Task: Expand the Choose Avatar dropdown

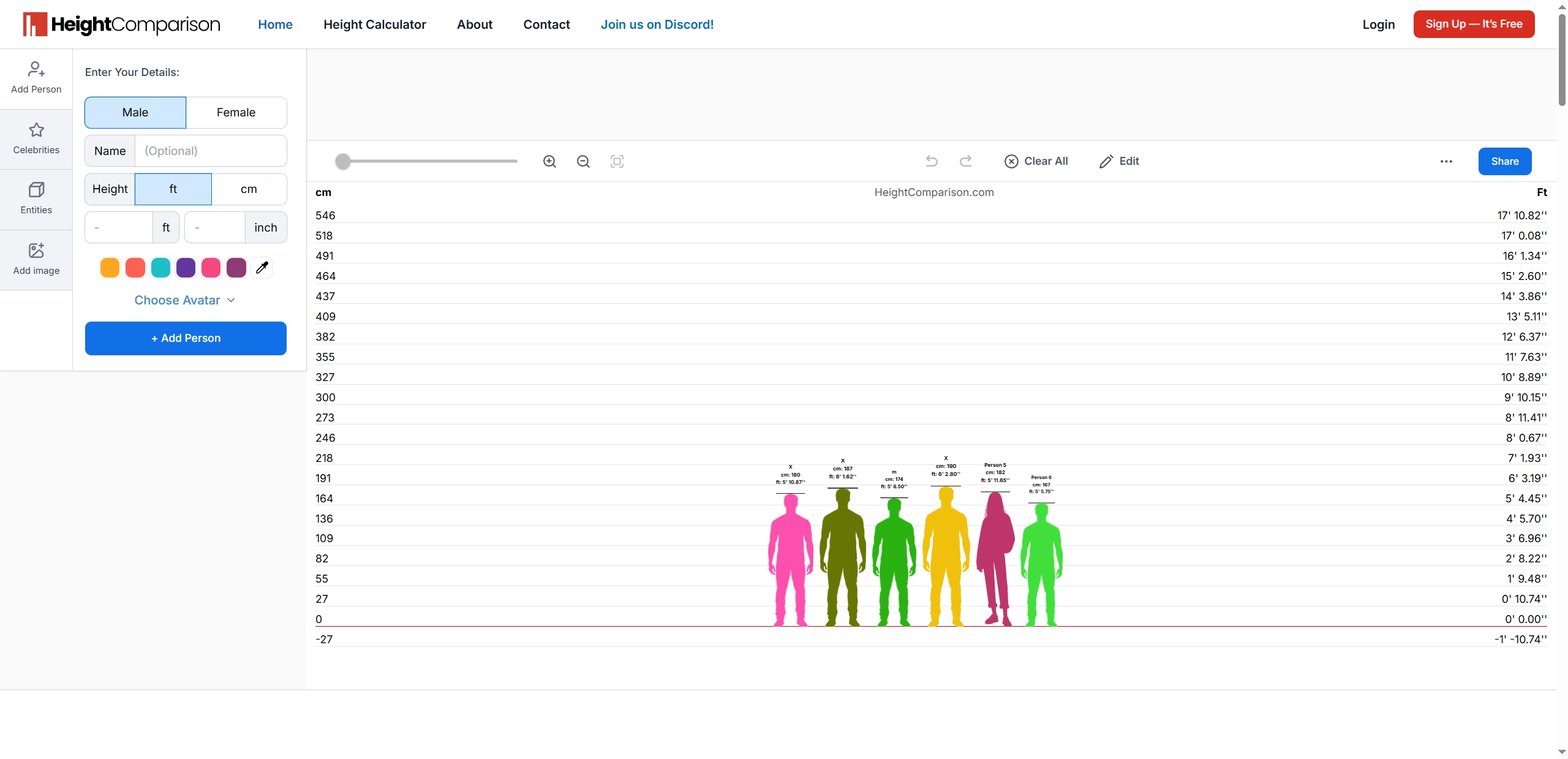Action: click(x=184, y=300)
